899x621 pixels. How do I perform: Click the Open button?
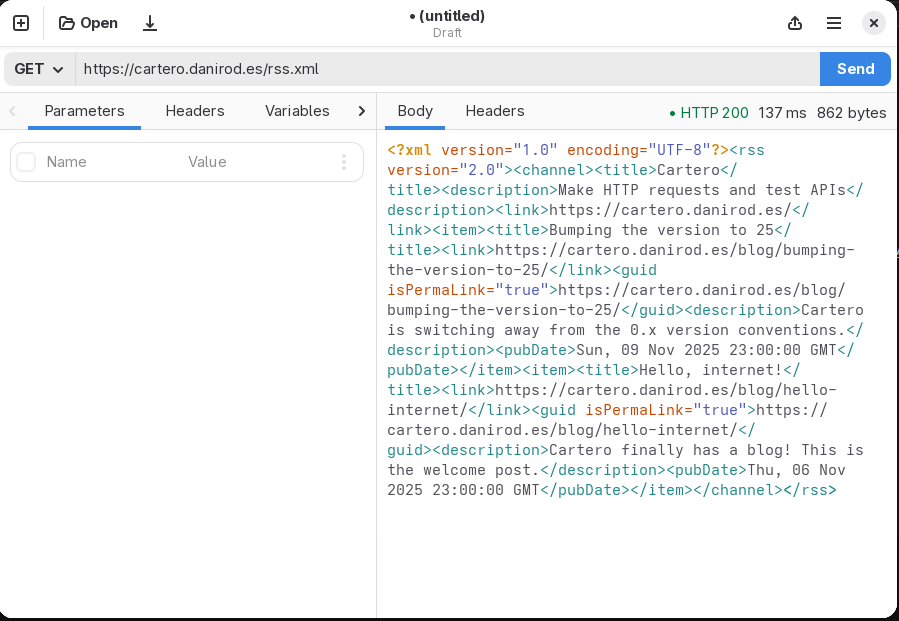88,22
